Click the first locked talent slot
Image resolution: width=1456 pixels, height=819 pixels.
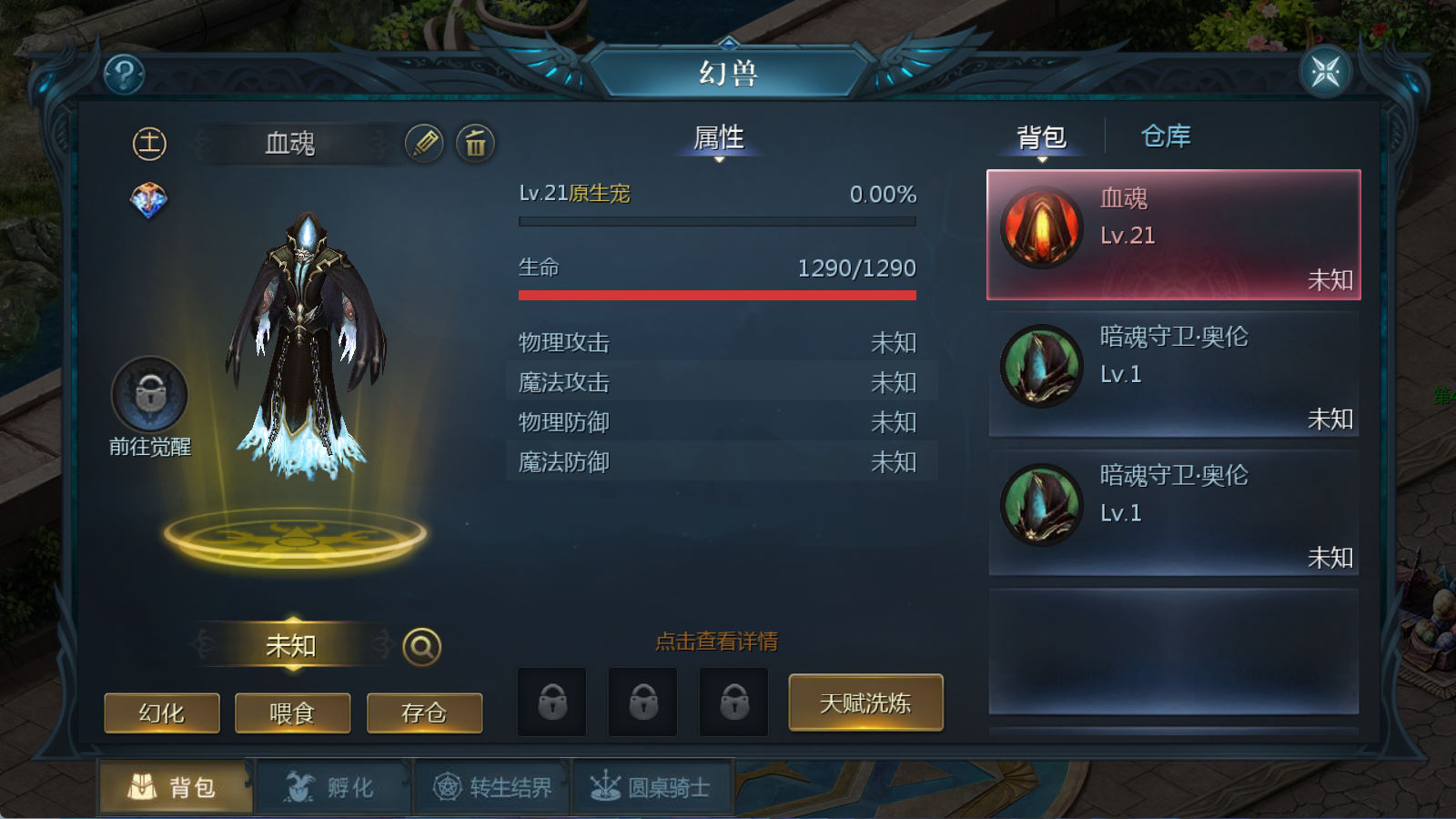click(x=552, y=702)
